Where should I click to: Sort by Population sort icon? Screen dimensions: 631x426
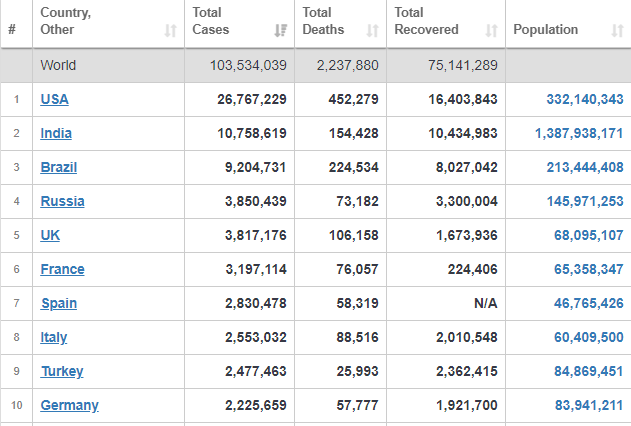pyautogui.click(x=617, y=31)
